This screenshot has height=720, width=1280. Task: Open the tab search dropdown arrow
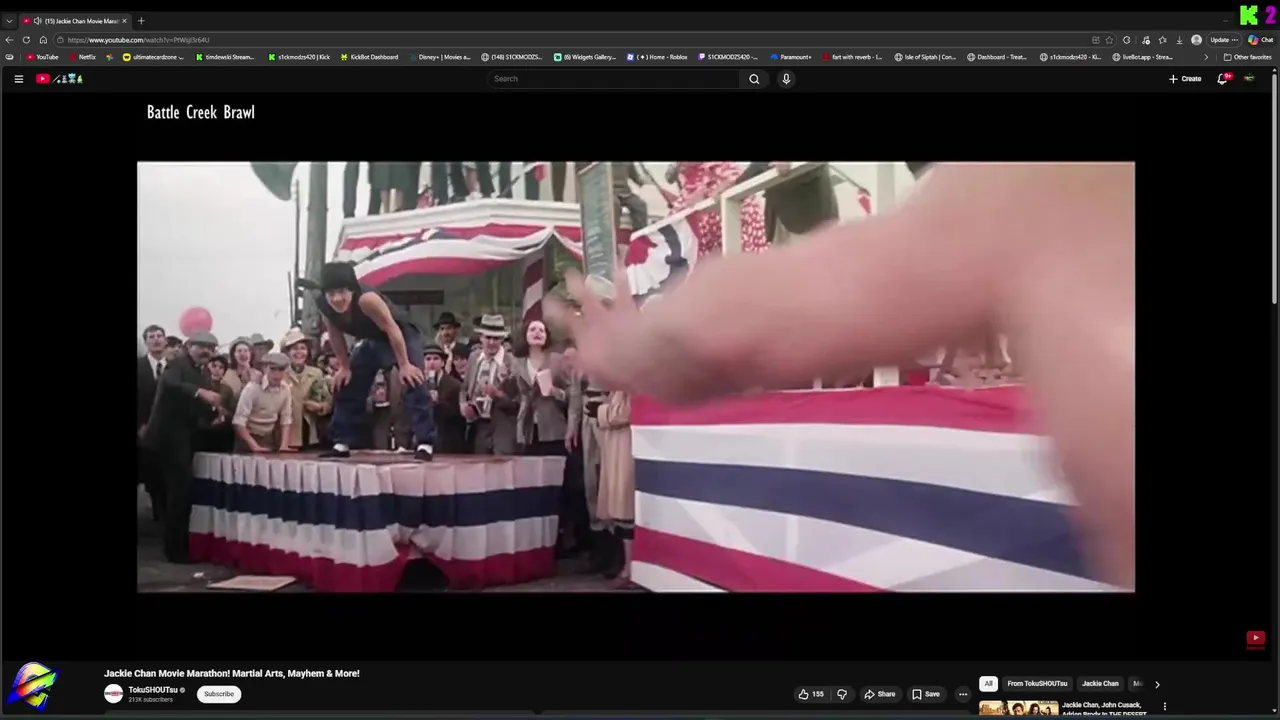9,21
